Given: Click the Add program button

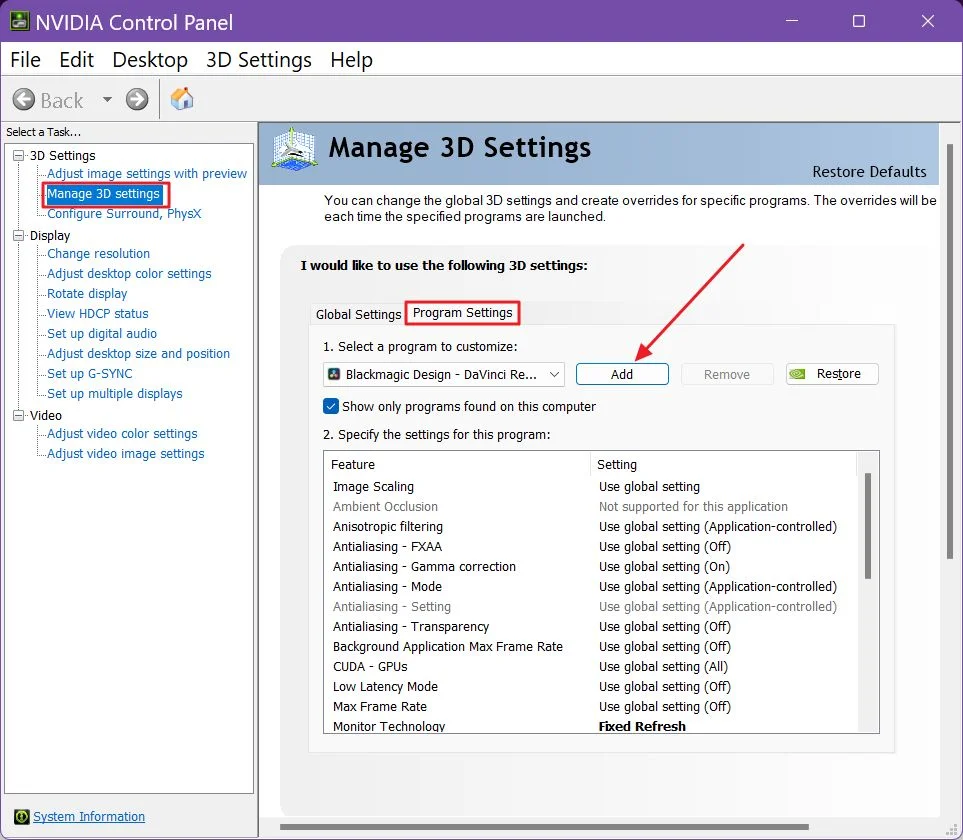Looking at the screenshot, I should 622,375.
